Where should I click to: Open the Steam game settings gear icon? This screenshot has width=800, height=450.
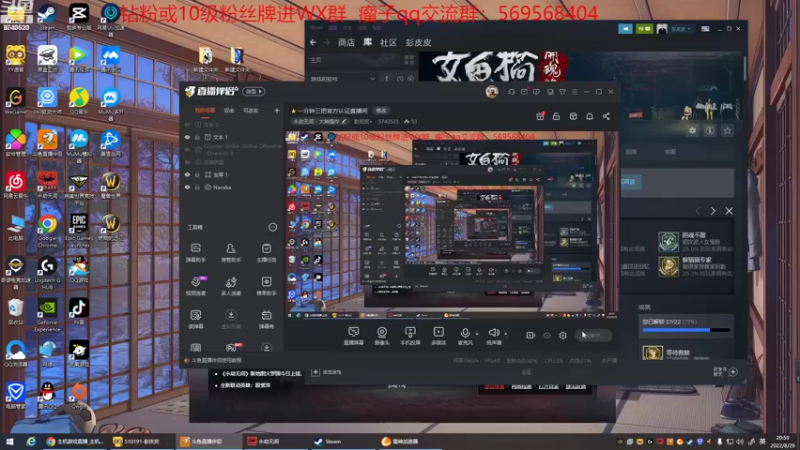692,131
